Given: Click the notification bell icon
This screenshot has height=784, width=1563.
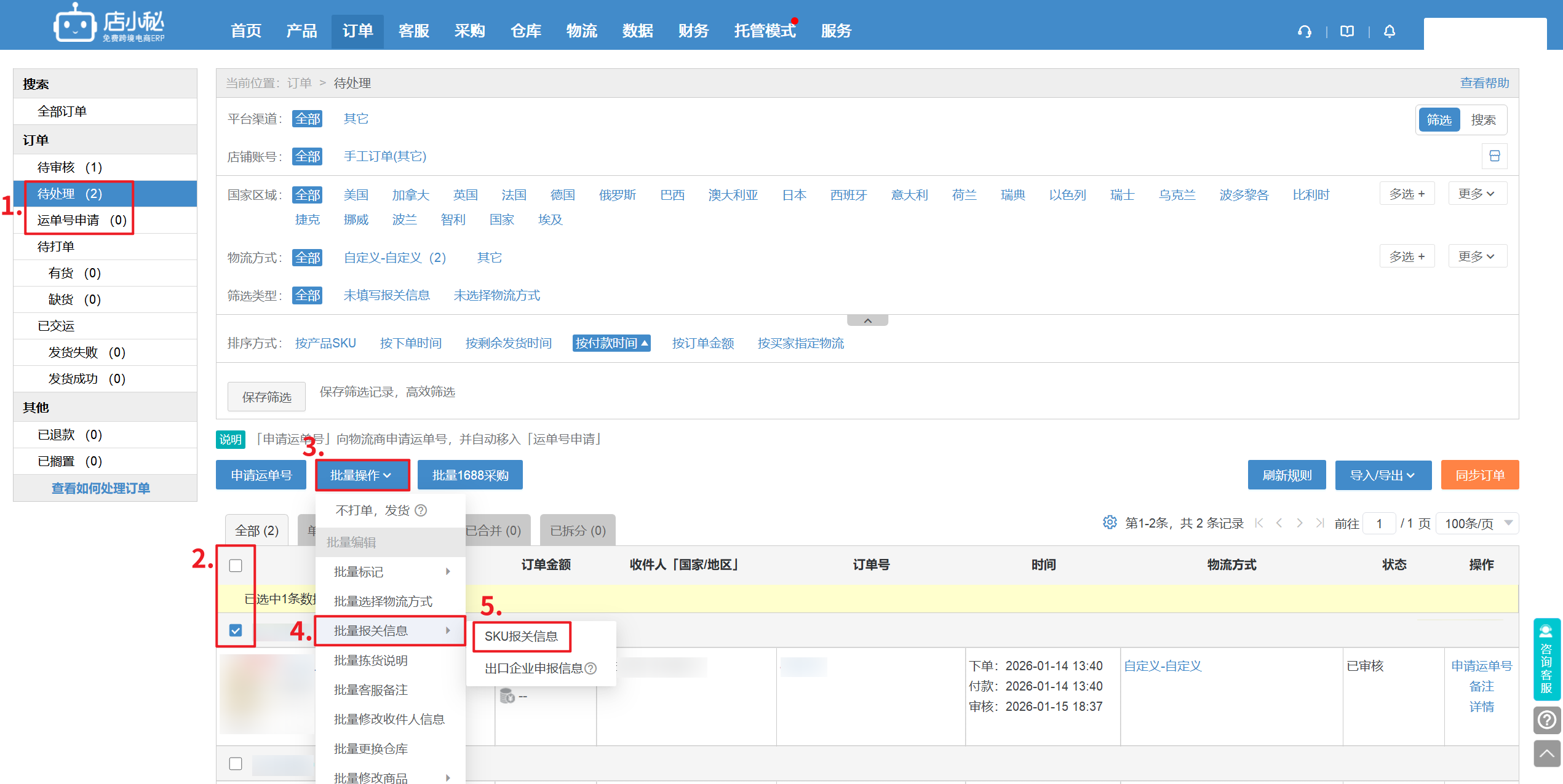Looking at the screenshot, I should pos(1389,31).
